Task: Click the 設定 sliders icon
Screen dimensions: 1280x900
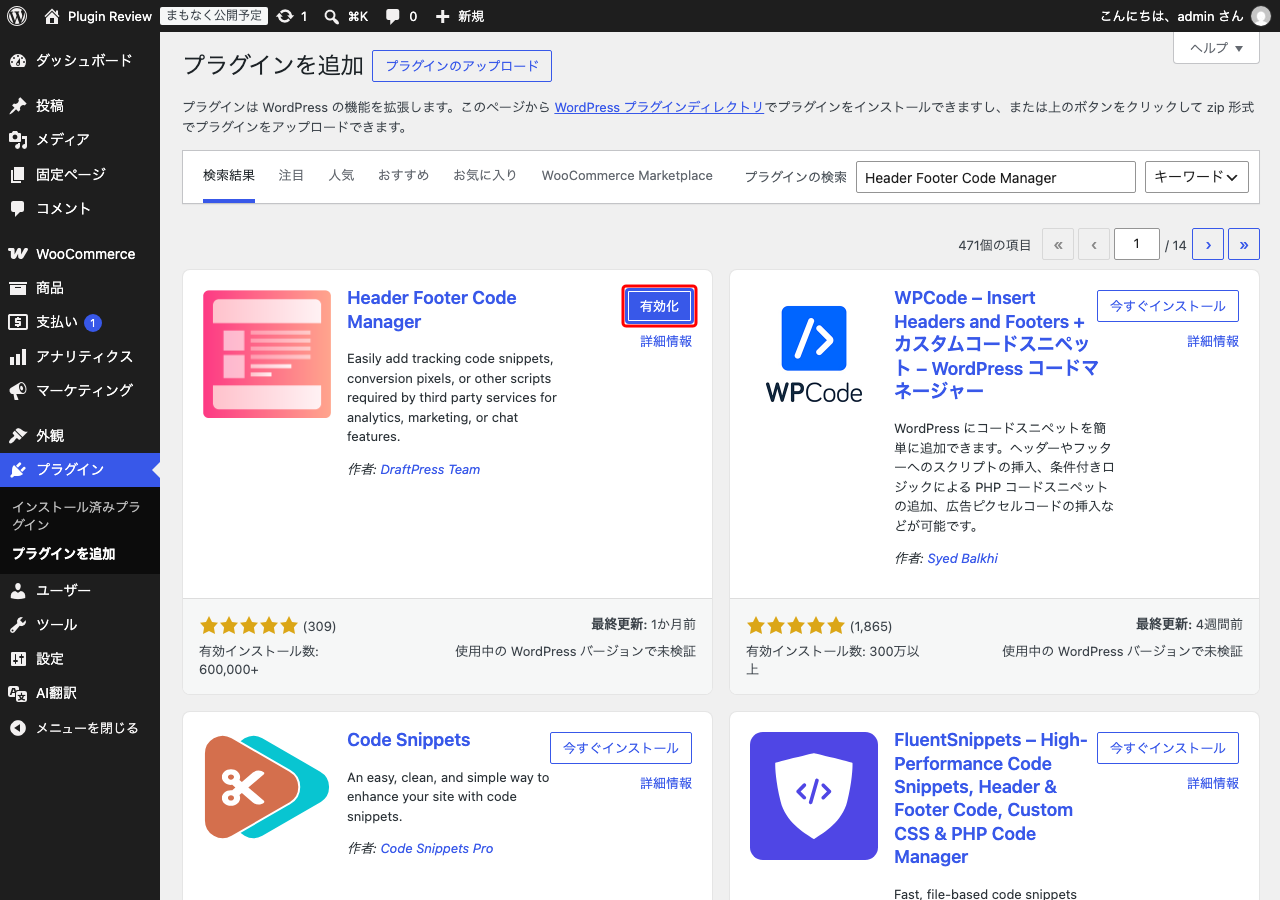Action: pos(18,659)
